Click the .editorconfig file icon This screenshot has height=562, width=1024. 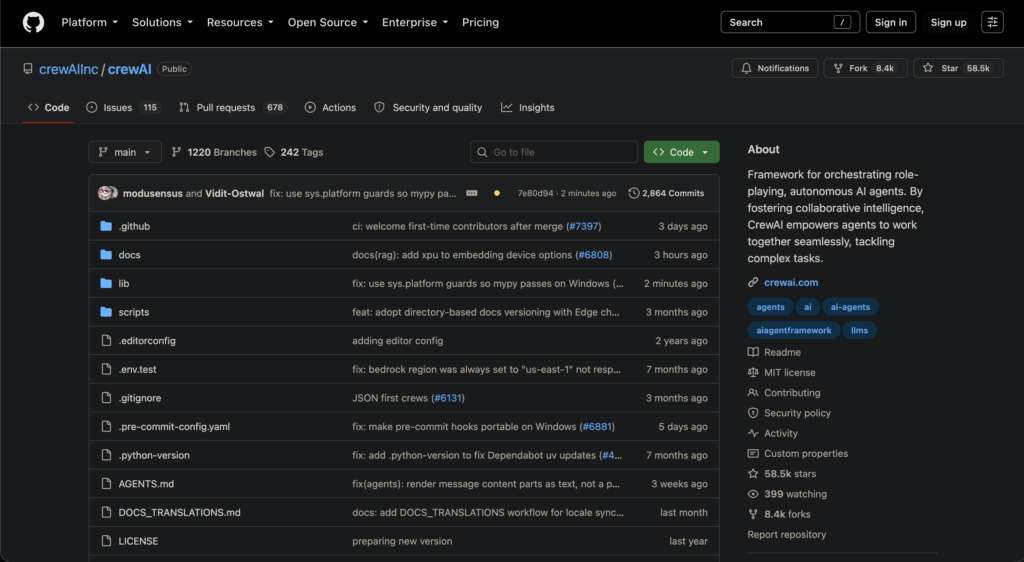(106, 341)
